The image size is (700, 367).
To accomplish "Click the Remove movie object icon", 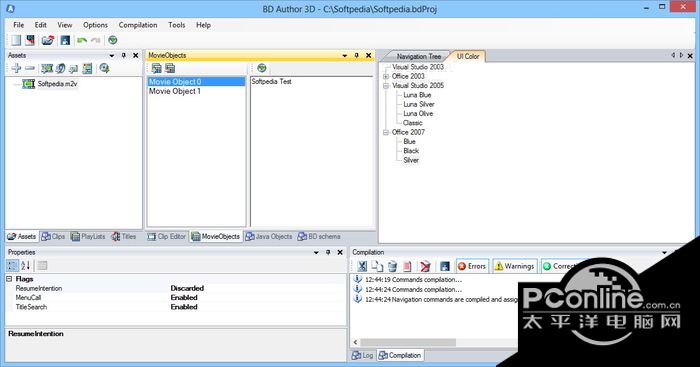I will click(170, 68).
